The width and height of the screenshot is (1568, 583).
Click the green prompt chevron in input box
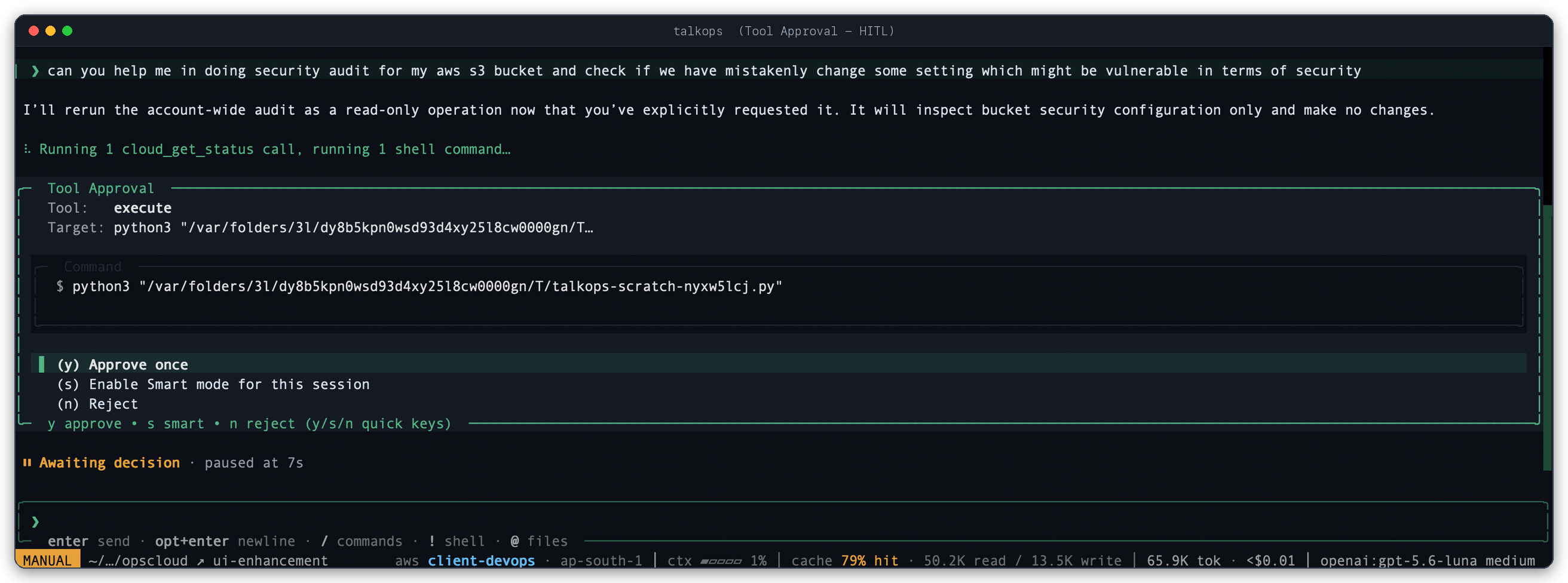[35, 521]
